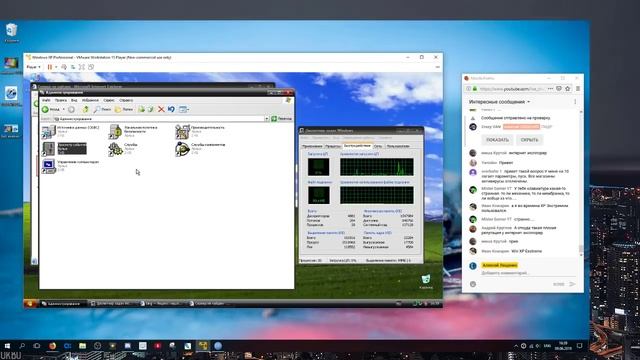Open the XP Recycle Bin (Корзина) desktop icon
The height and width of the screenshot is (360, 640).
[x=426, y=281]
